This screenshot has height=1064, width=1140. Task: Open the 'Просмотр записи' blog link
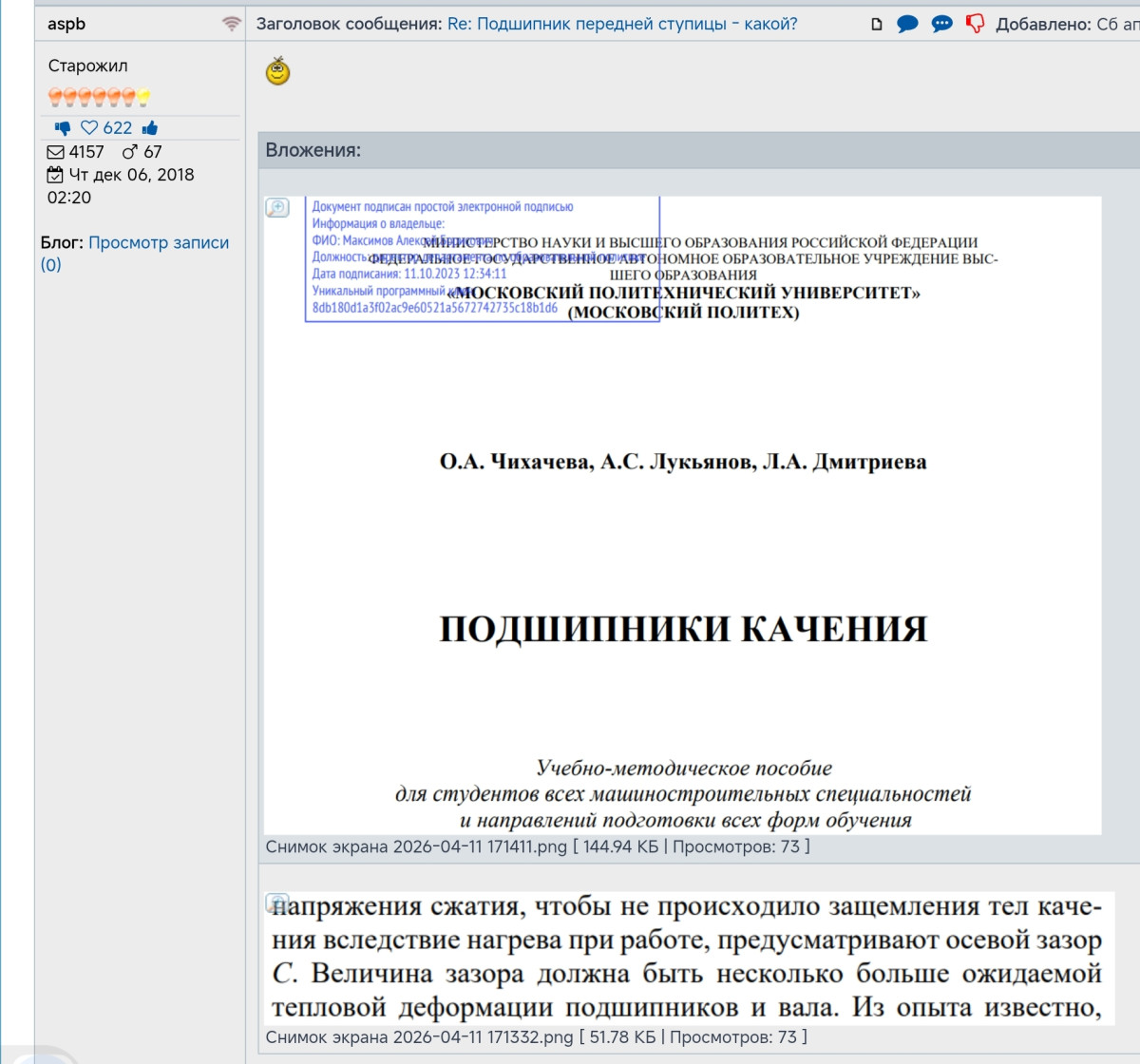coord(159,242)
